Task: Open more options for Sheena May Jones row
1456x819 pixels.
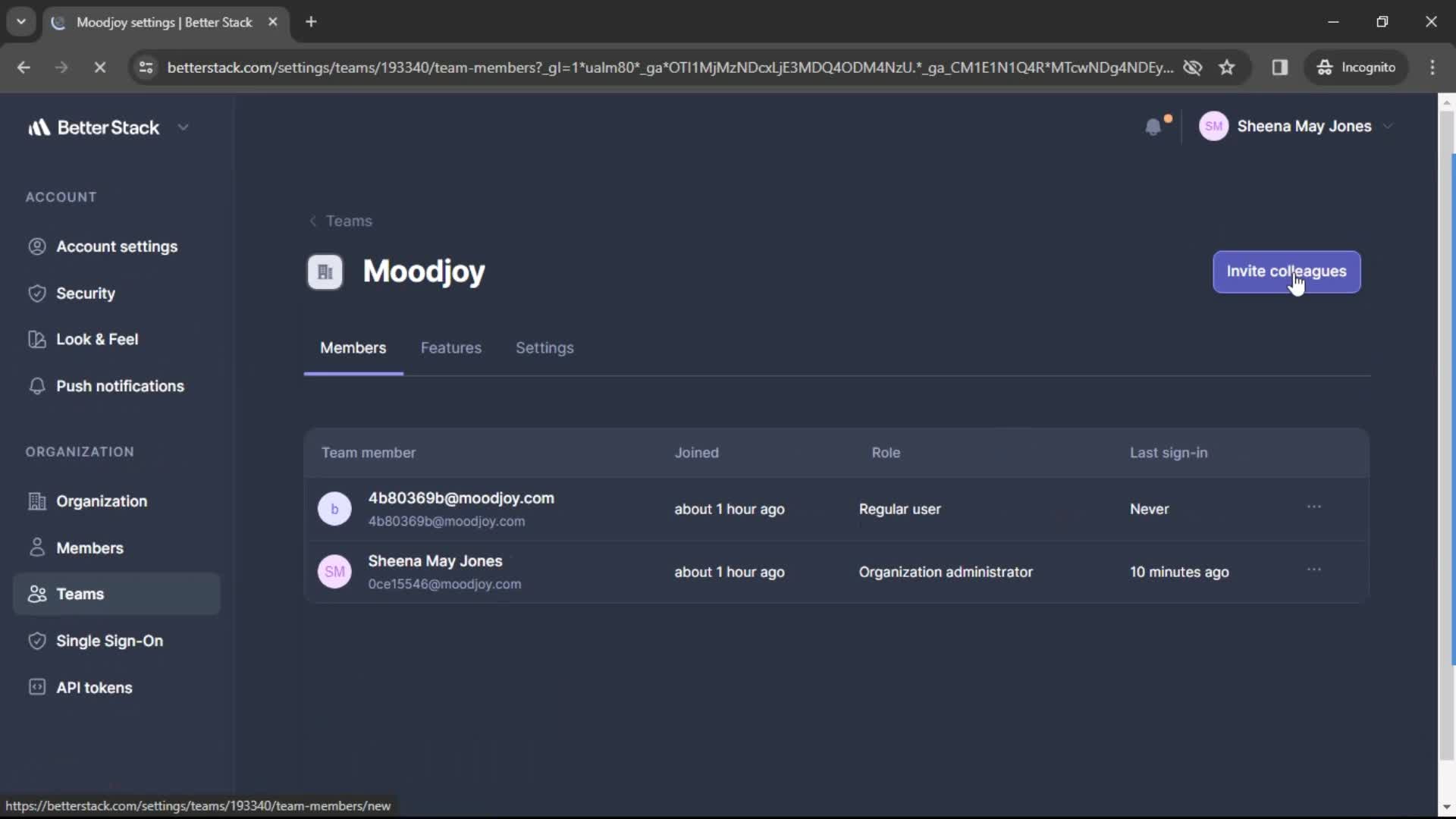Action: [x=1313, y=570]
